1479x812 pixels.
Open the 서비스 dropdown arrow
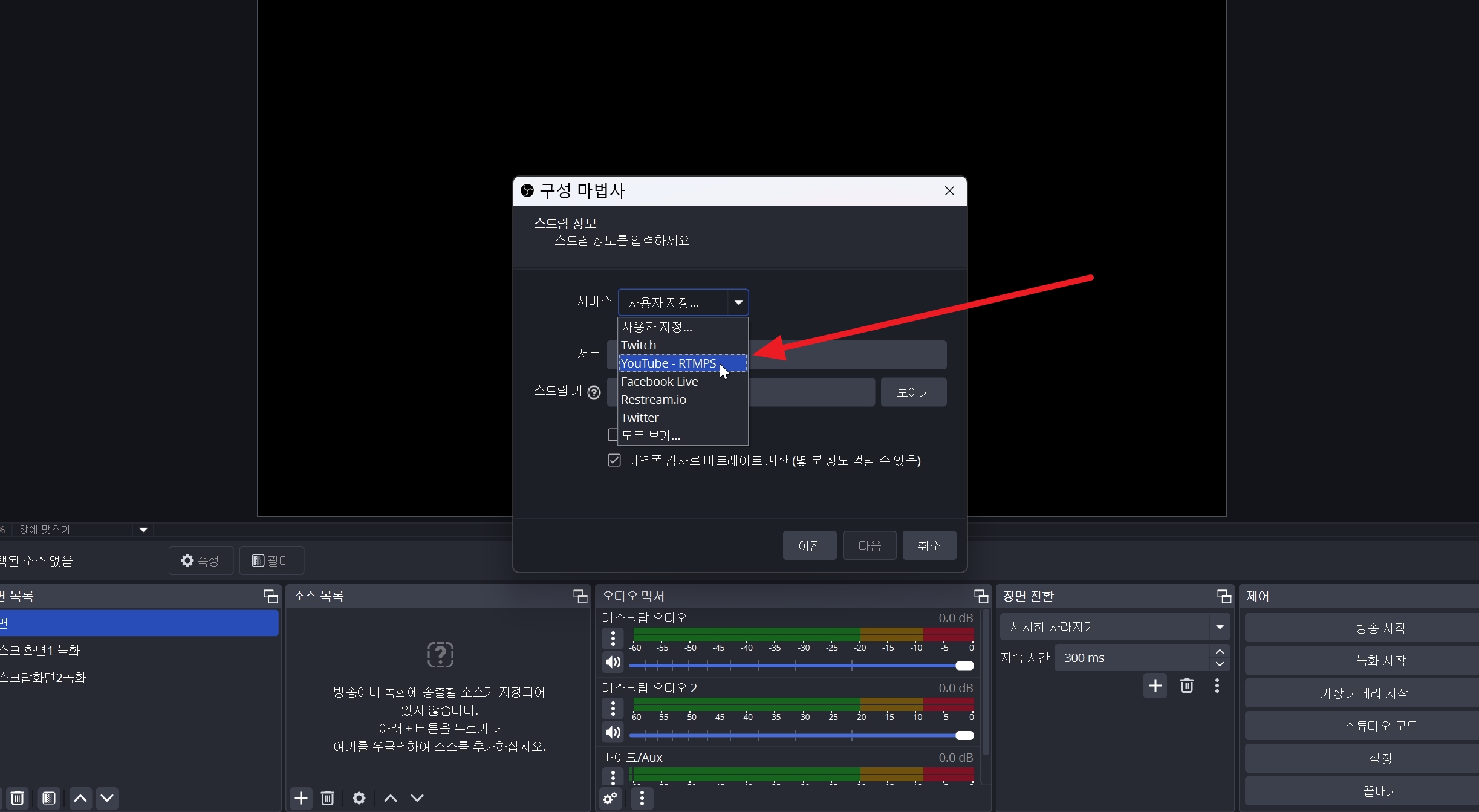738,302
